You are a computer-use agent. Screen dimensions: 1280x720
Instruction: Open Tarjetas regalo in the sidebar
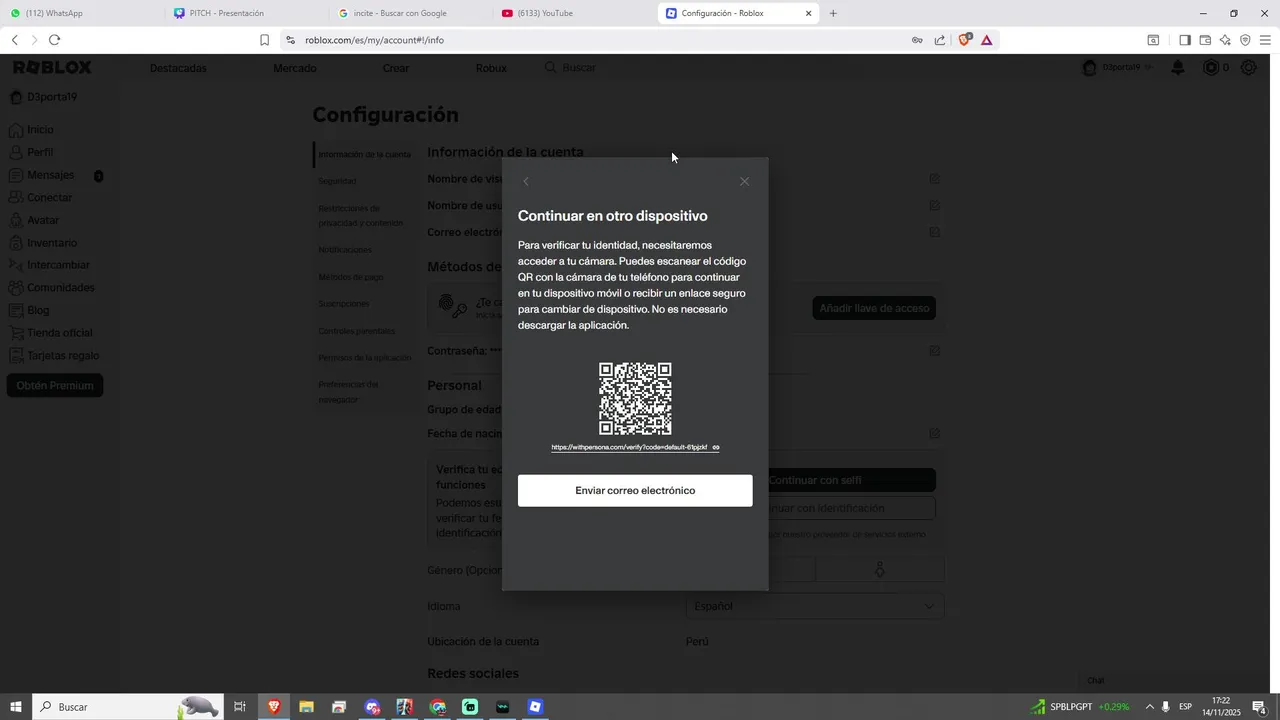(x=63, y=355)
